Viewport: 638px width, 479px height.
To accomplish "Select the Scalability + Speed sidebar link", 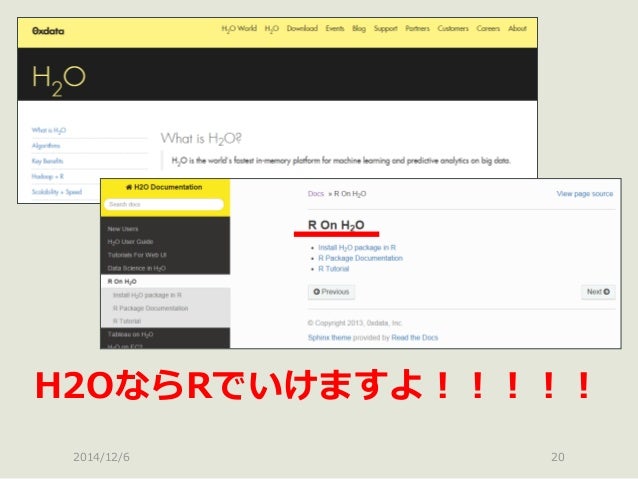I will [x=57, y=192].
